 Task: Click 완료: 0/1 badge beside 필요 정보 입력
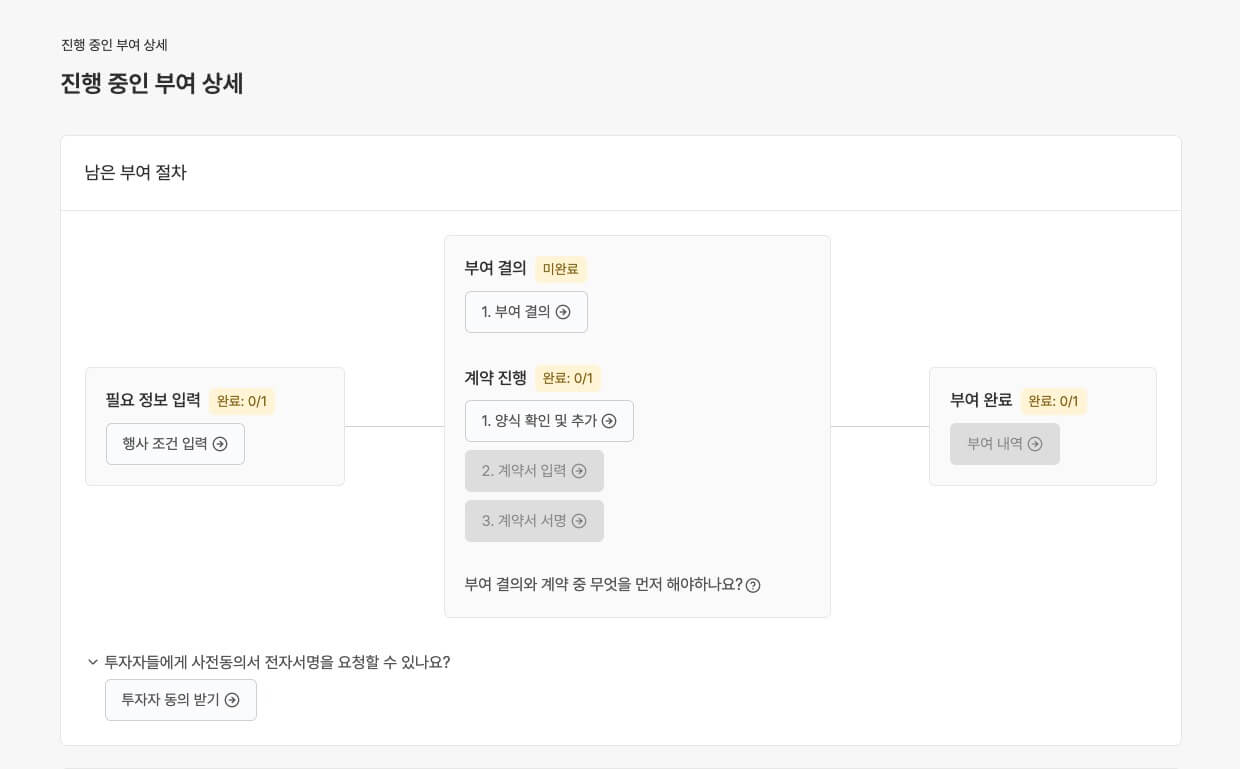(x=242, y=401)
